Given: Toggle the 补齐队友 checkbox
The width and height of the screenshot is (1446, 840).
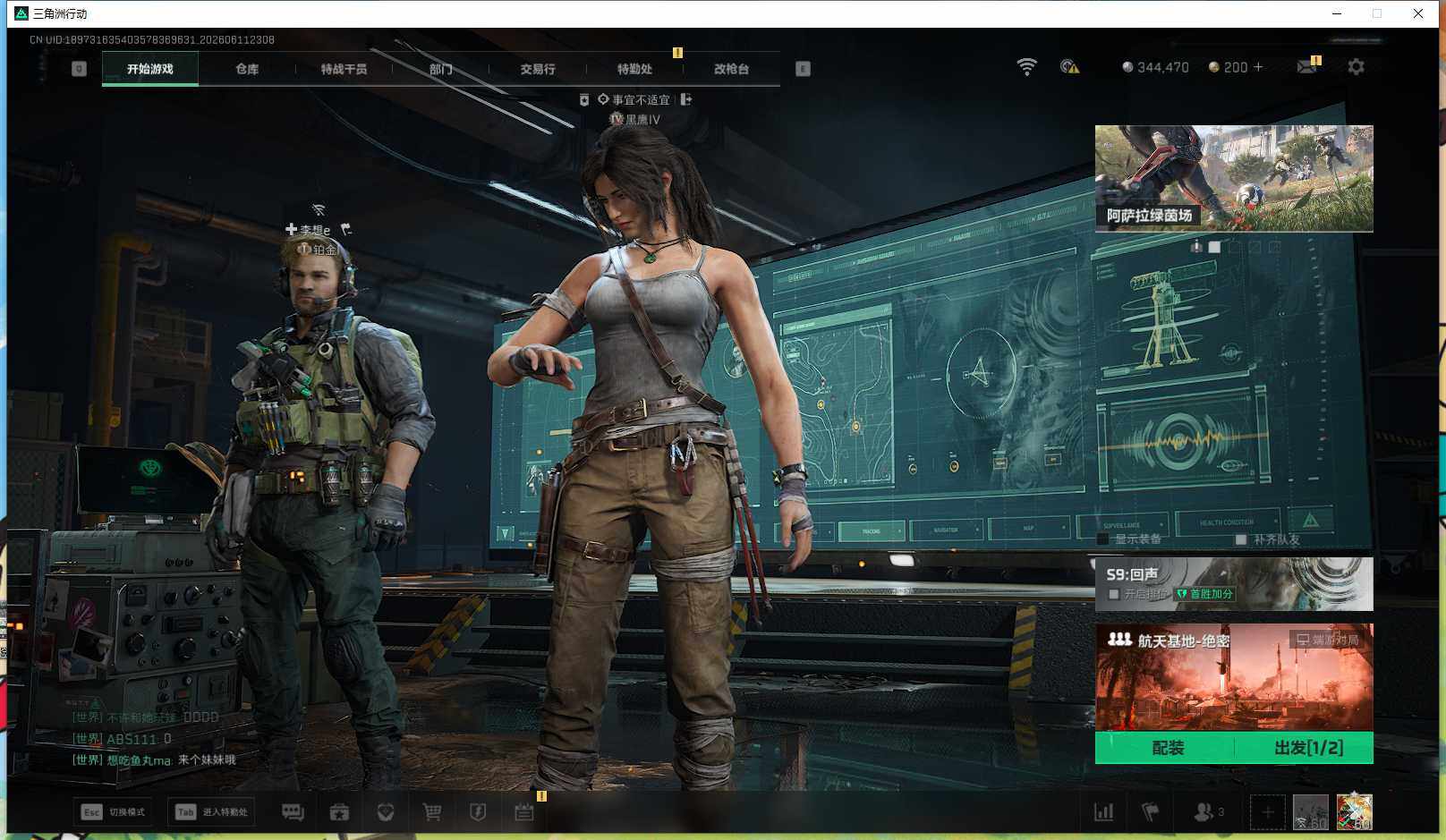Looking at the screenshot, I should pos(1241,539).
